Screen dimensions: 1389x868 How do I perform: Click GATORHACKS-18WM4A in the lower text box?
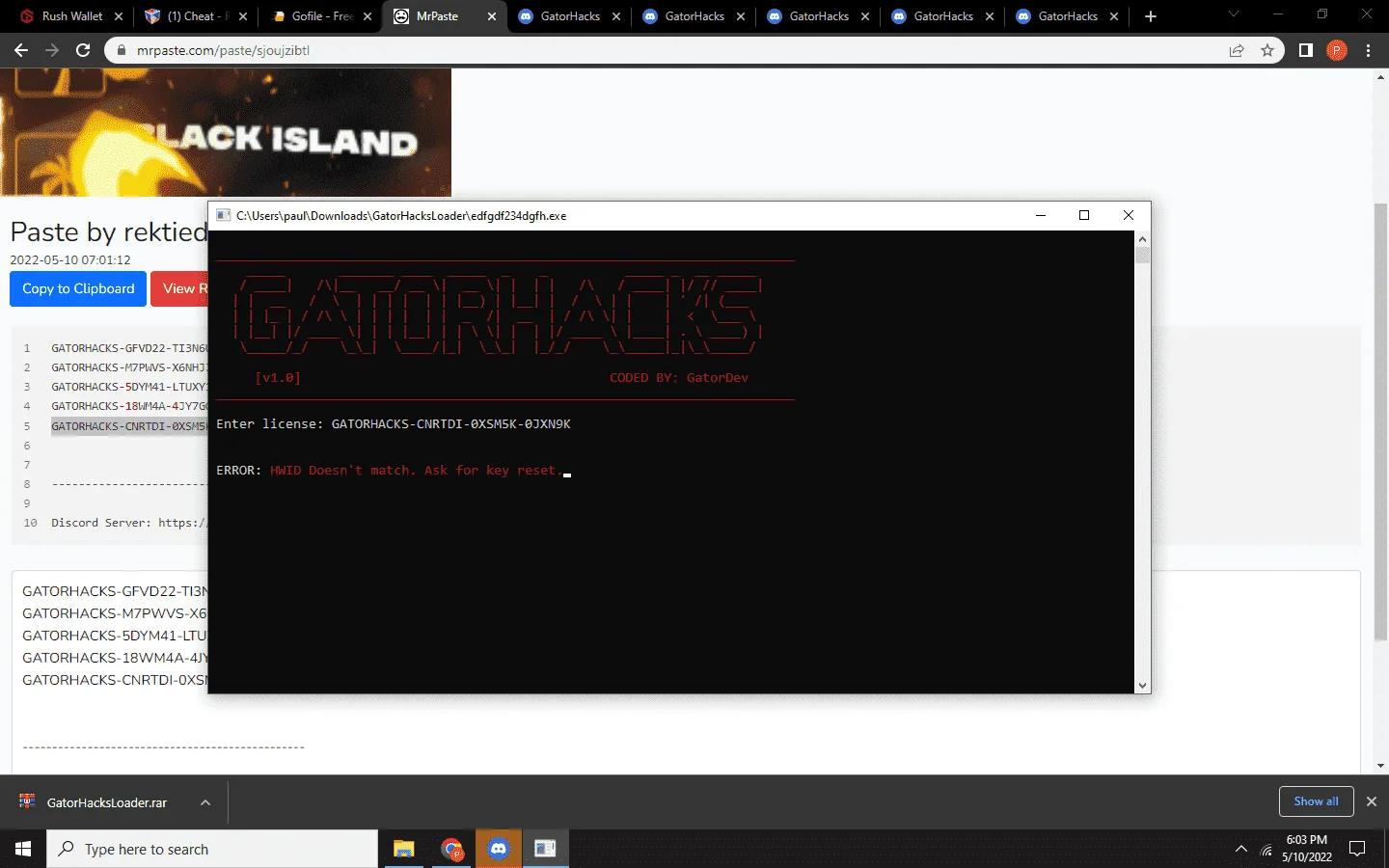click(115, 658)
